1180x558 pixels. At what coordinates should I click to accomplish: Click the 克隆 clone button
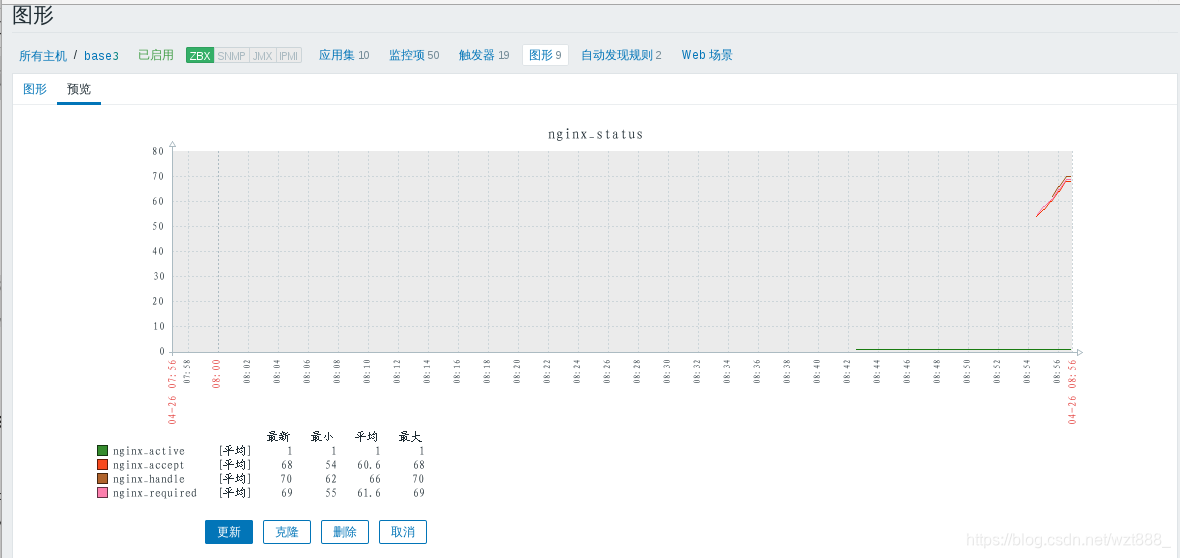coord(287,532)
